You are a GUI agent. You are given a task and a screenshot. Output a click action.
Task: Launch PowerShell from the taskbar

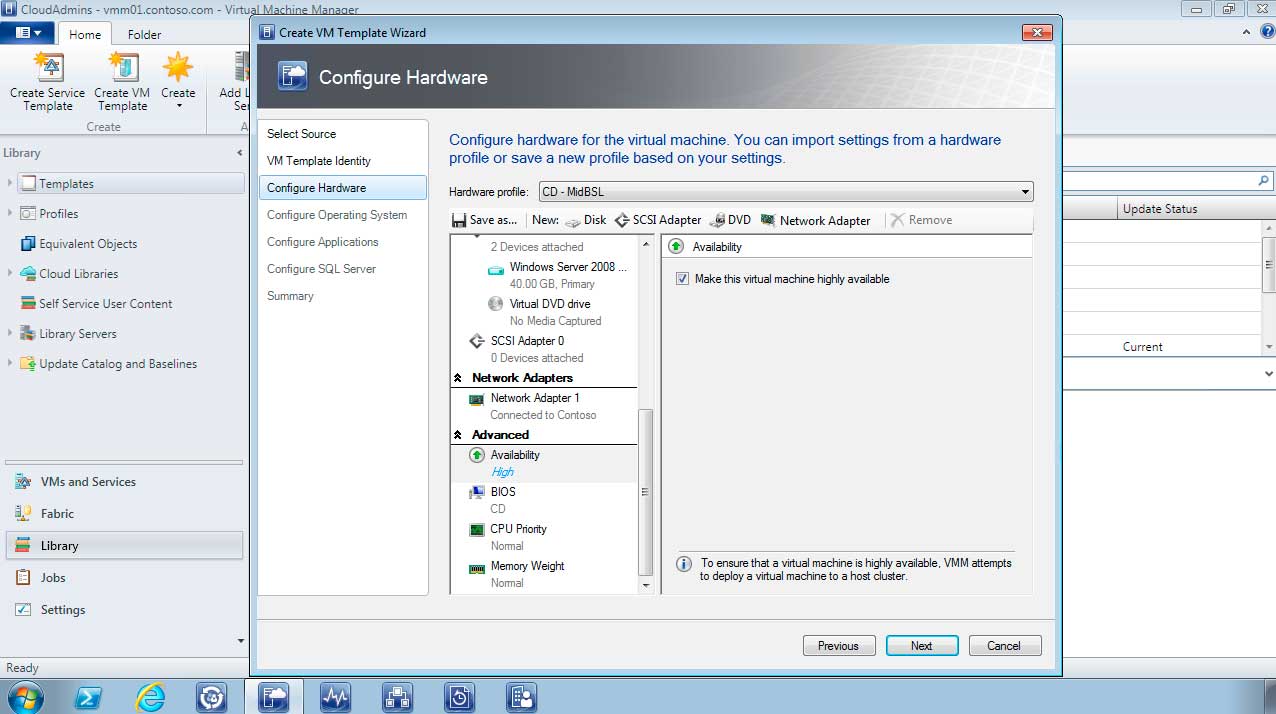pos(88,697)
